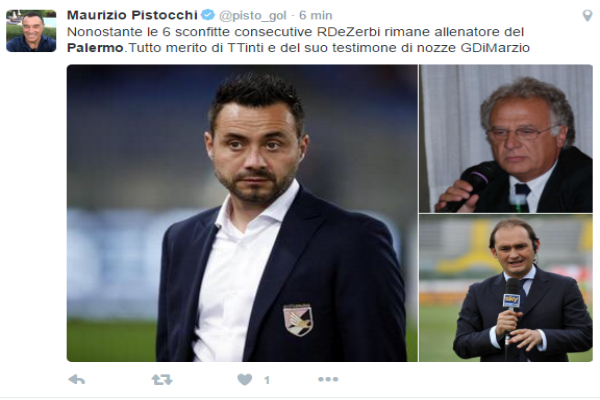Screen dimensions: 600x400
Task: Click the black microphone in top-right photo
Action: (x=469, y=187)
